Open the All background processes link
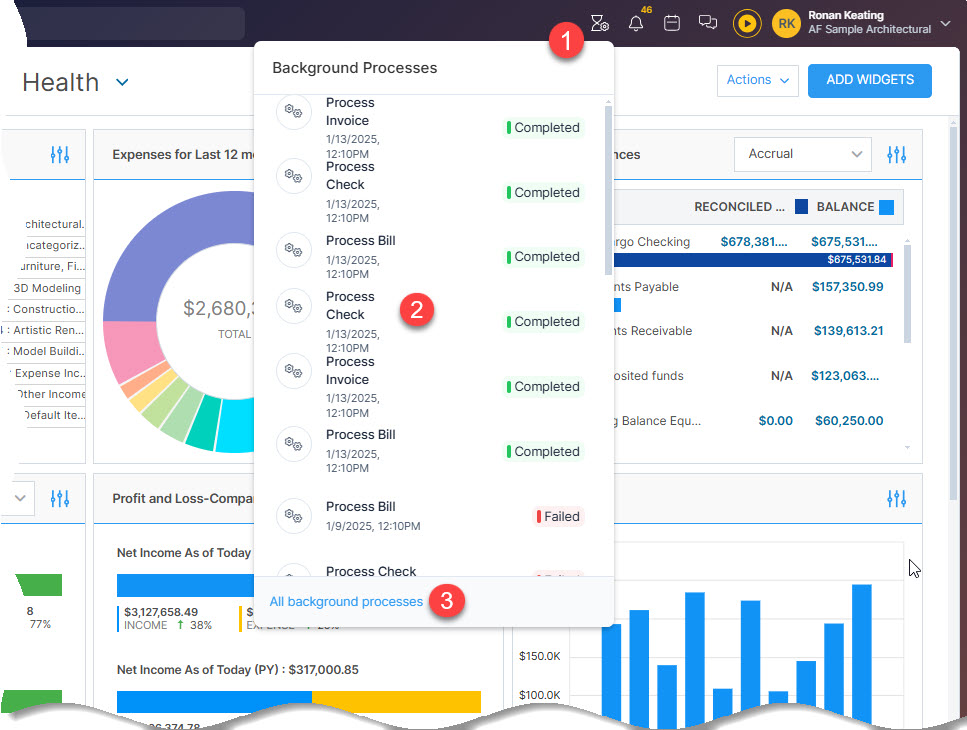 346,602
